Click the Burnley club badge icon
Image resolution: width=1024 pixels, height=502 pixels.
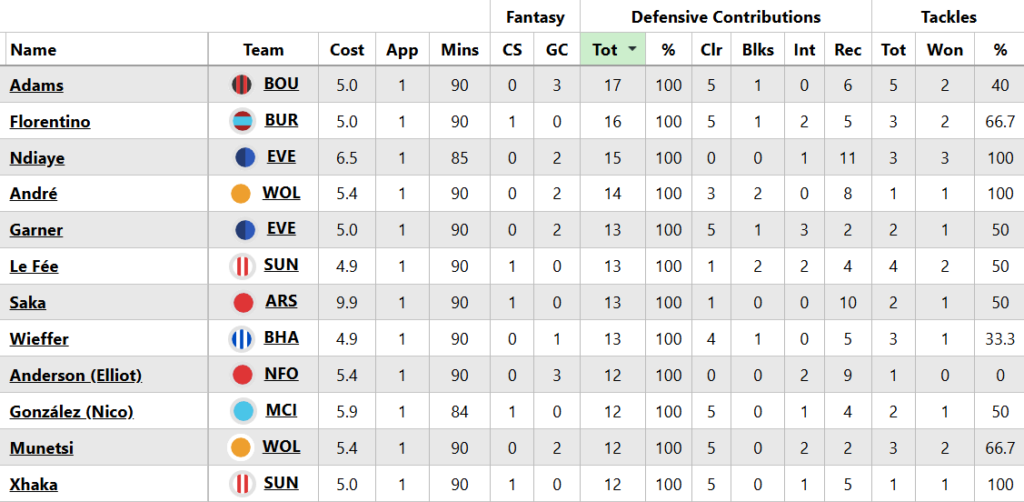[243, 122]
